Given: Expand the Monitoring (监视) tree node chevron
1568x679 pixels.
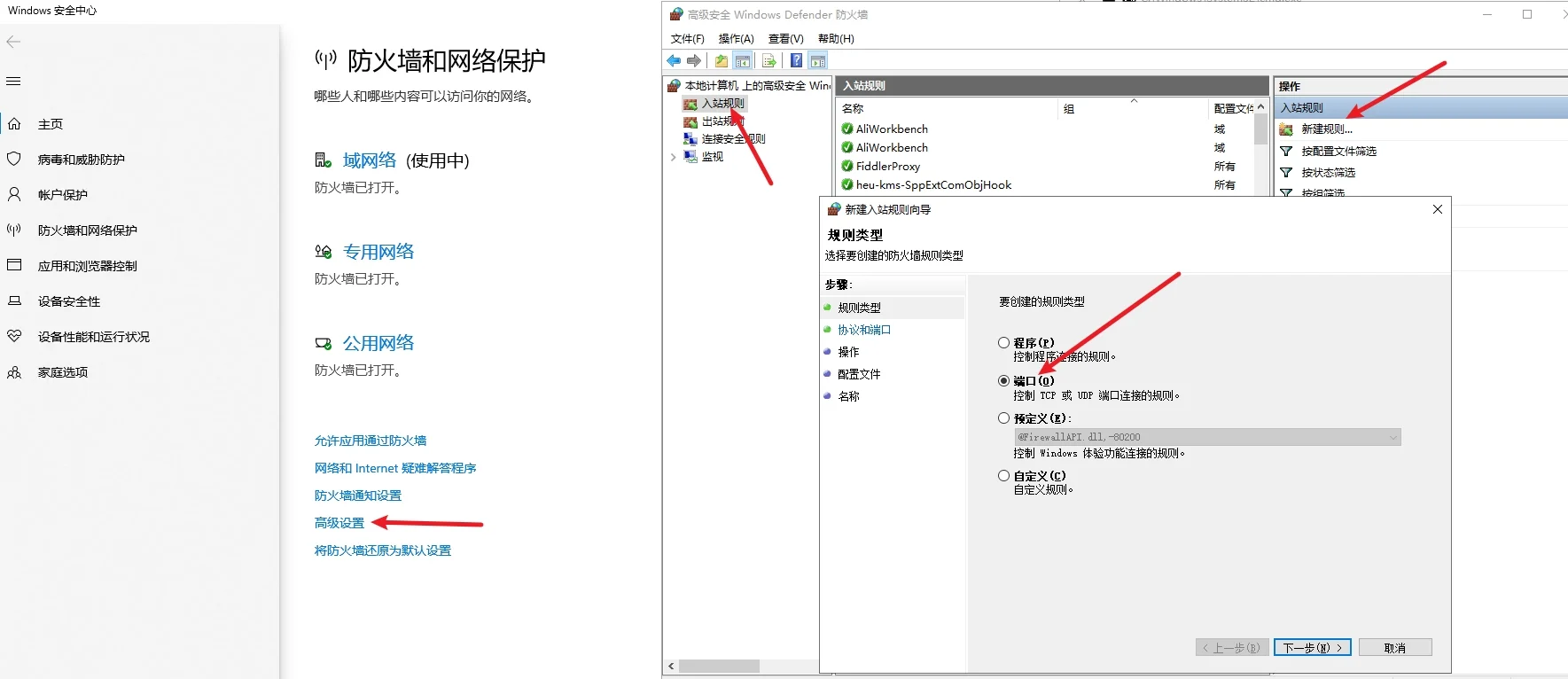Looking at the screenshot, I should coord(674,157).
